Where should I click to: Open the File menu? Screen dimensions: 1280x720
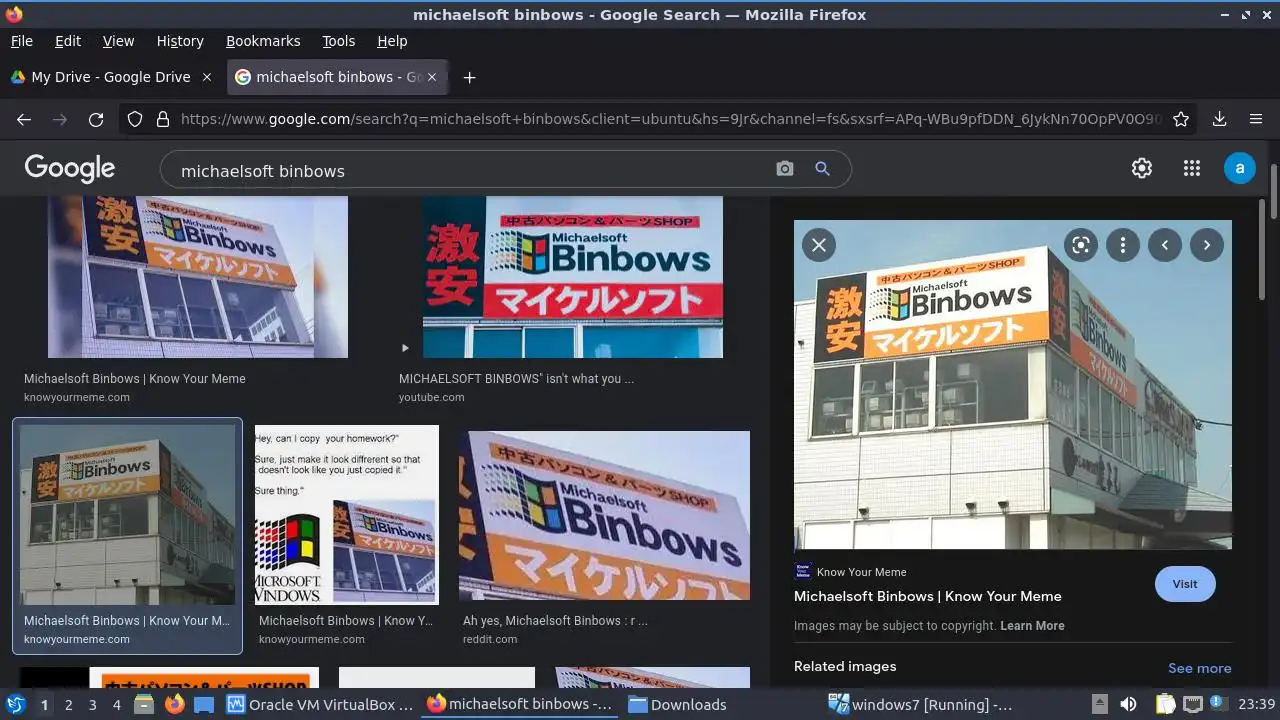(x=21, y=41)
